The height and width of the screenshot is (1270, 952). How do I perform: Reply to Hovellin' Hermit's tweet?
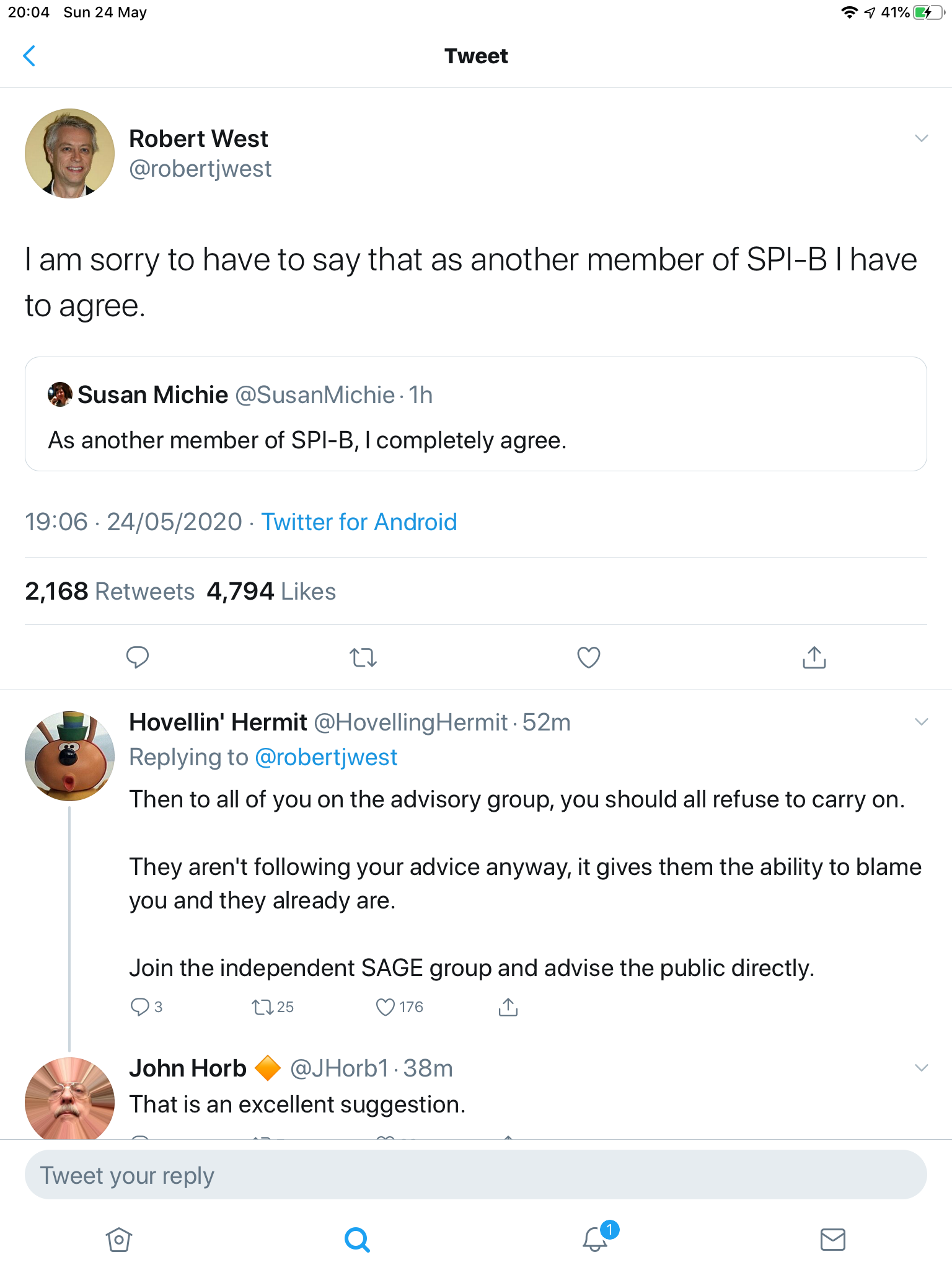(140, 1006)
